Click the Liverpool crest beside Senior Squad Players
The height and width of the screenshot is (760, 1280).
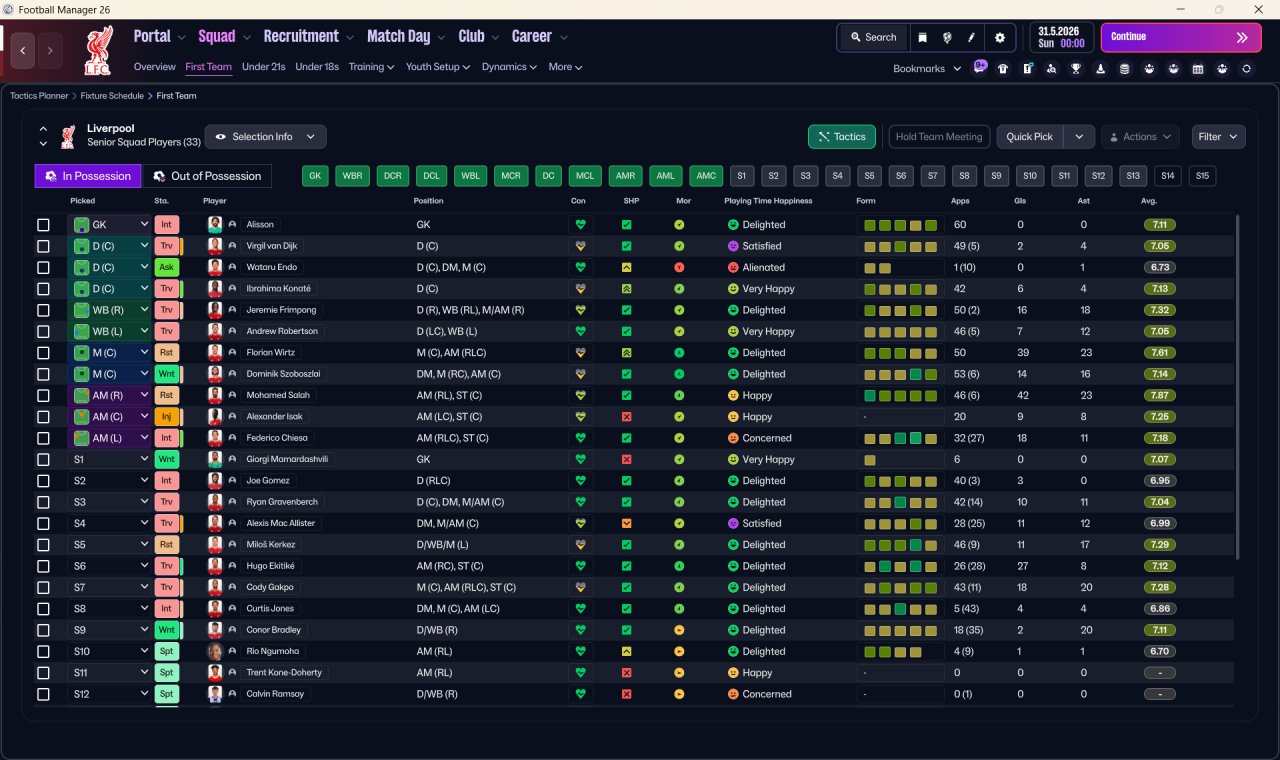(68, 136)
